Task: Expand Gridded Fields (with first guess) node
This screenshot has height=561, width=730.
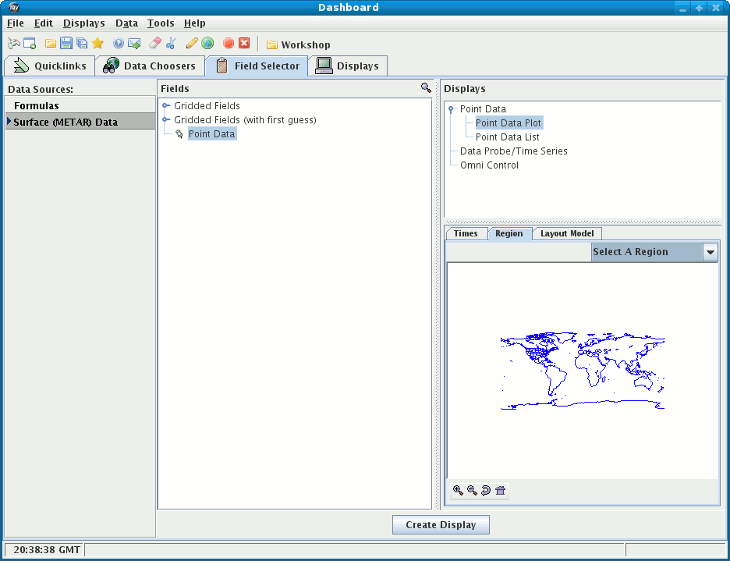Action: (166, 120)
